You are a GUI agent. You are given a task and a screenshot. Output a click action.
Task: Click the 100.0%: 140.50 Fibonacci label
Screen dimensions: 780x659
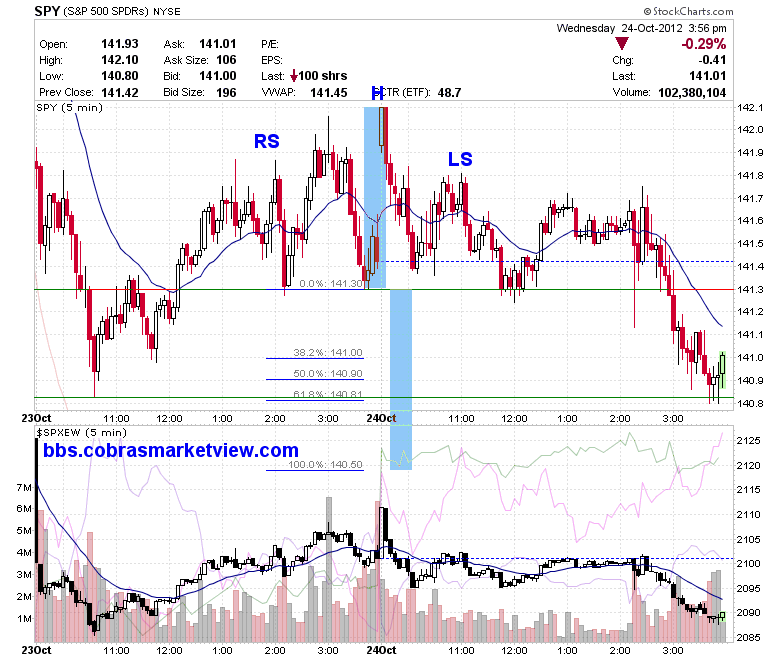[x=326, y=465]
